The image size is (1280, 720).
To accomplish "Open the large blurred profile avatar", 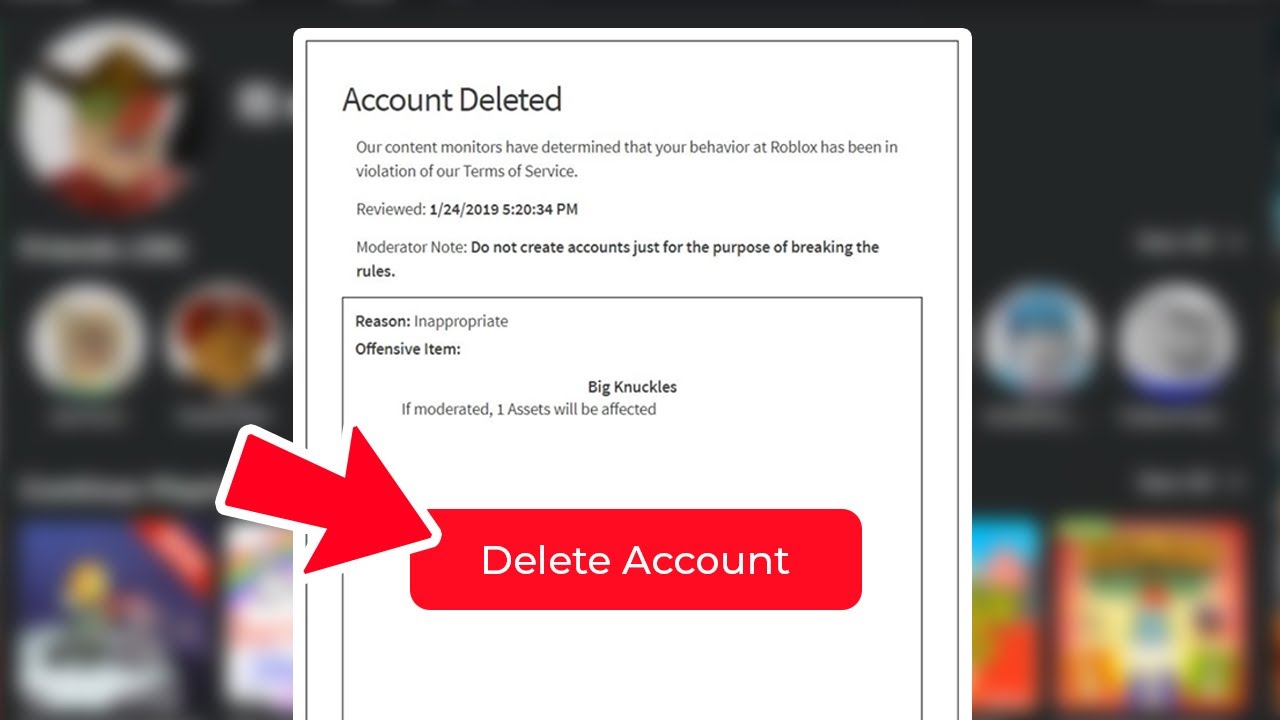I will pos(105,115).
